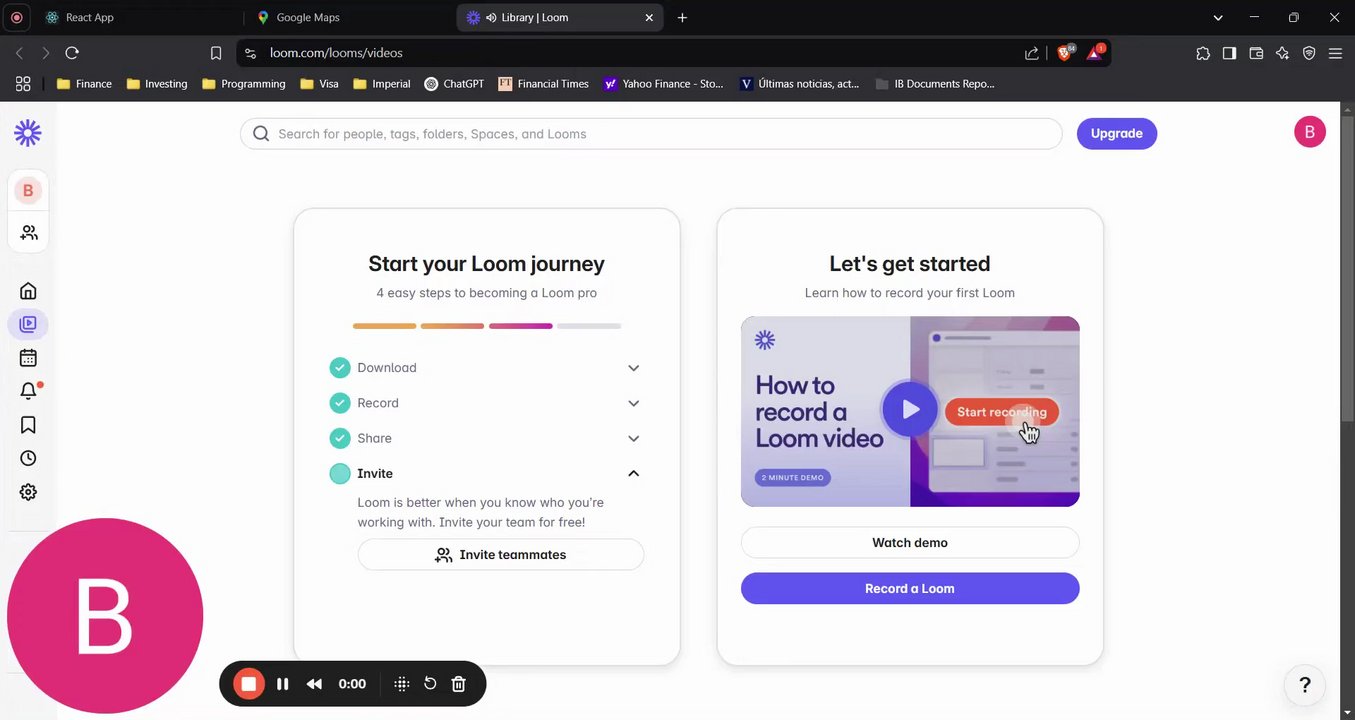Stop the recording with the red stop button
Screen dimensions: 1355x720
248,684
